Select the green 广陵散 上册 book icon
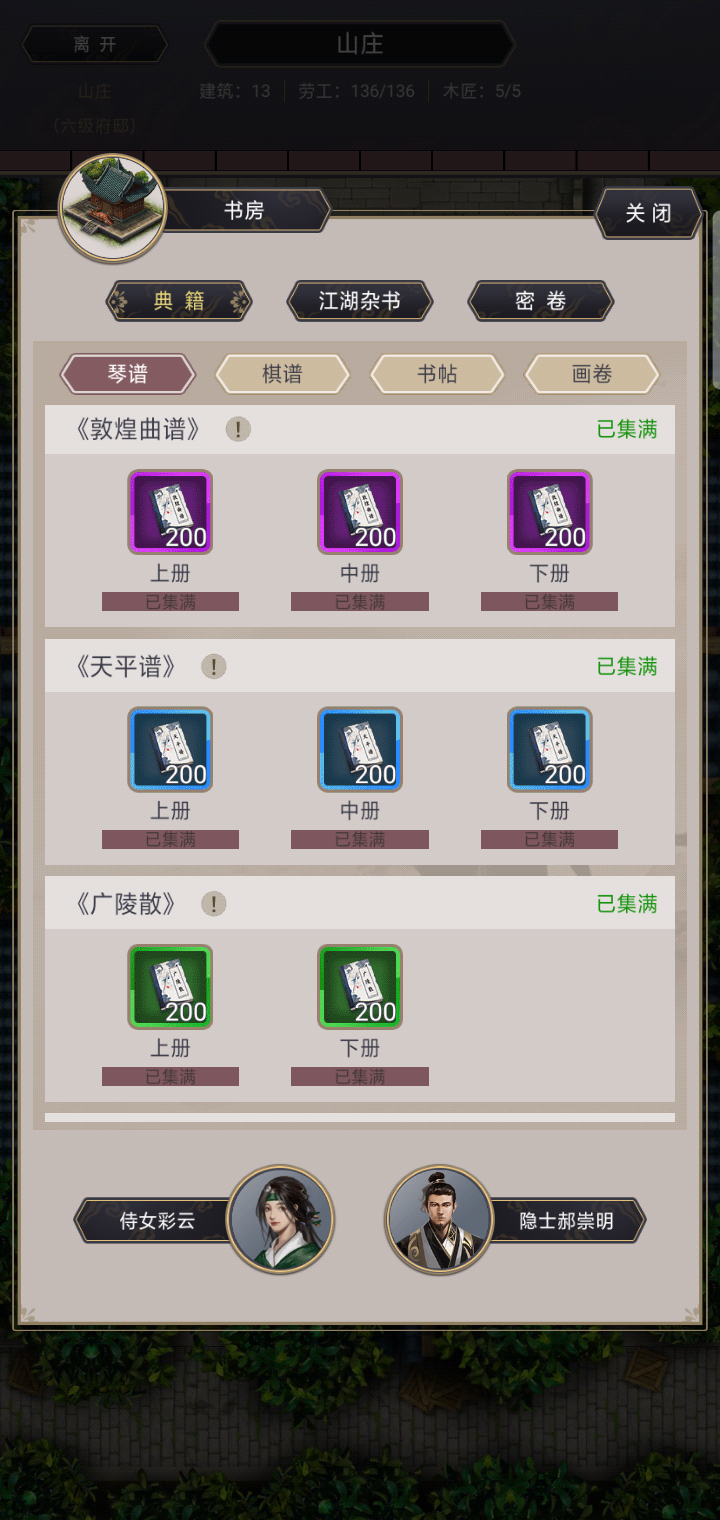 point(170,987)
